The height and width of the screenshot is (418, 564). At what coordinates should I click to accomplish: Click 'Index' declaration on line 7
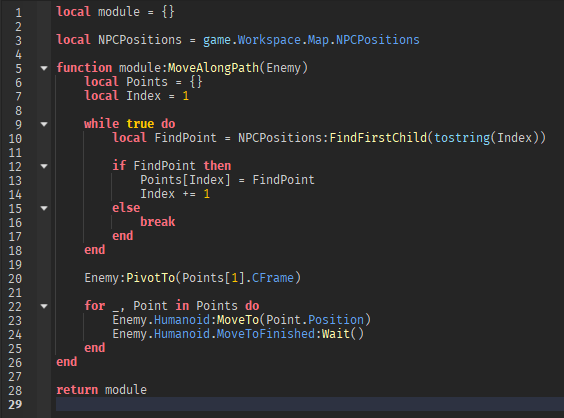[x=143, y=96]
